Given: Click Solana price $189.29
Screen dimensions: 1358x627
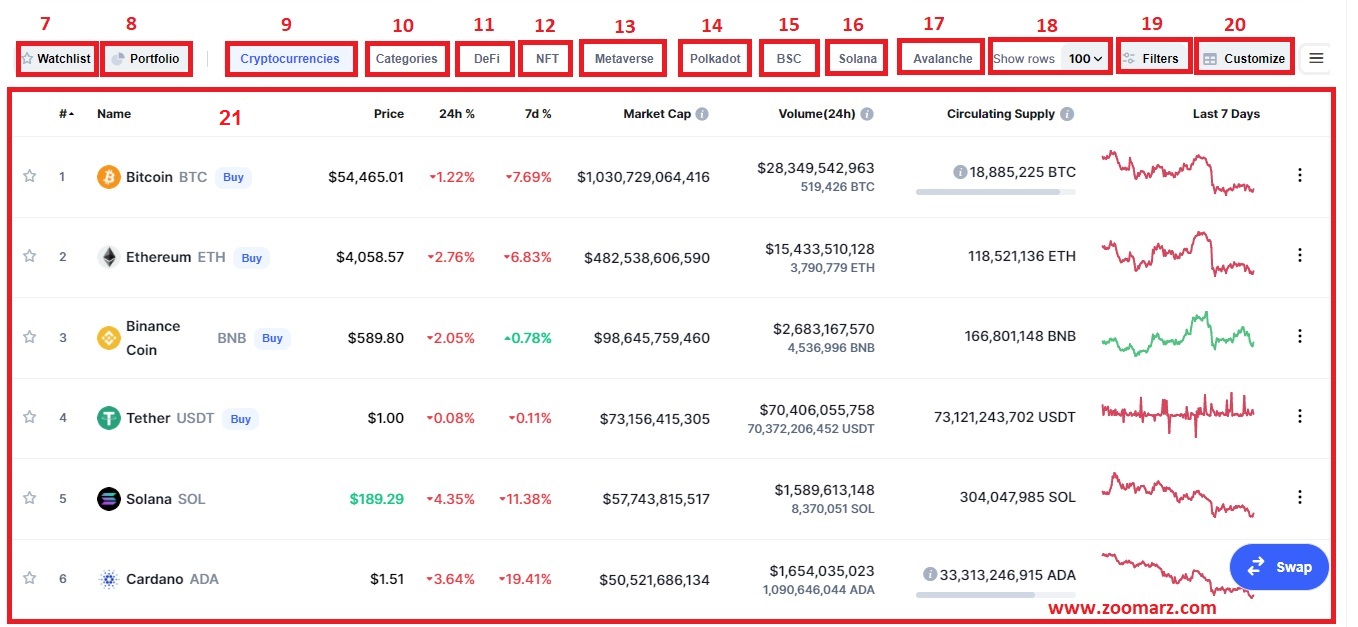Looking at the screenshot, I should point(377,498).
